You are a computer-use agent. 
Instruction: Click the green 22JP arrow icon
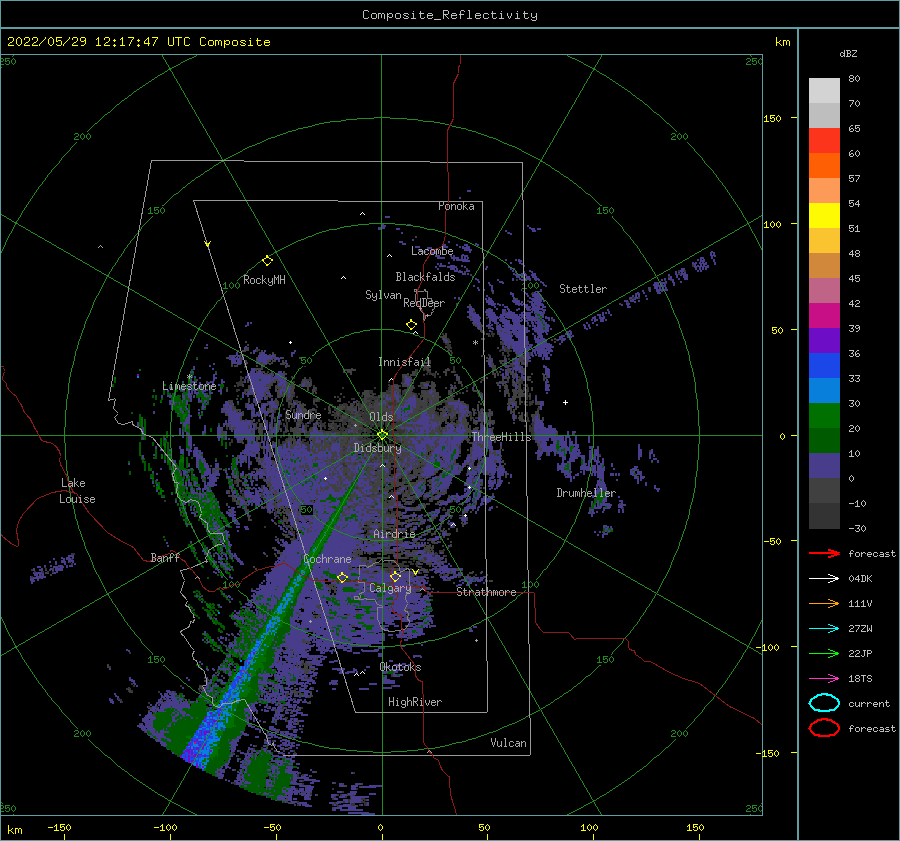[824, 653]
